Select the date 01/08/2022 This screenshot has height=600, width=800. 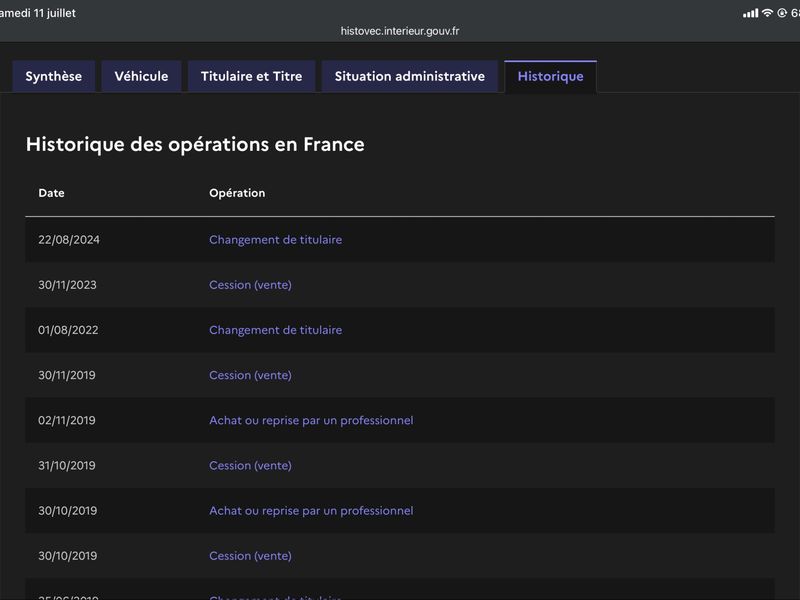click(x=68, y=330)
